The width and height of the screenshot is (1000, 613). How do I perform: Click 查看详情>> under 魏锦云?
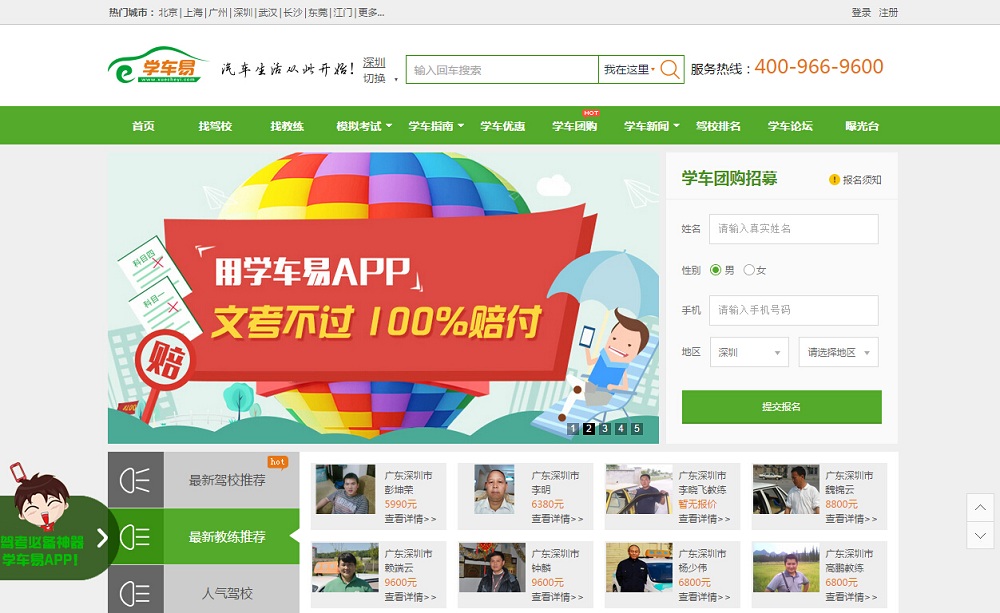coord(851,519)
